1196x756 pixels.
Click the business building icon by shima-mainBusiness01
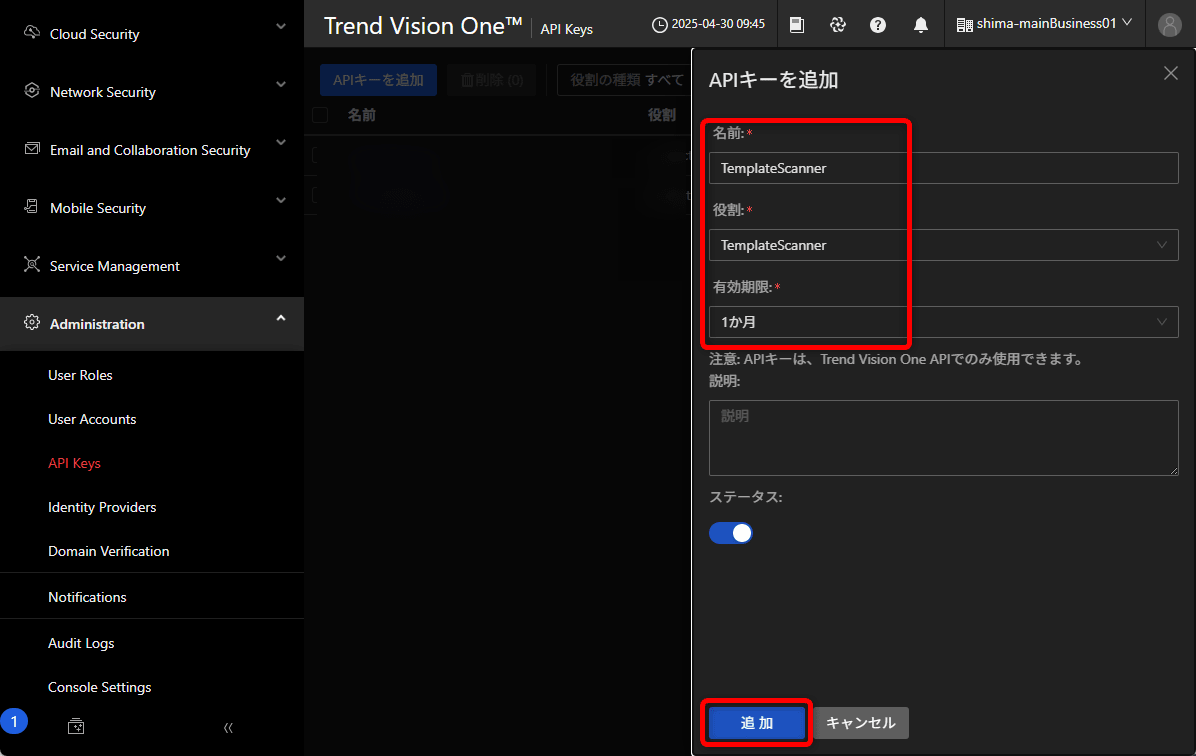click(964, 24)
